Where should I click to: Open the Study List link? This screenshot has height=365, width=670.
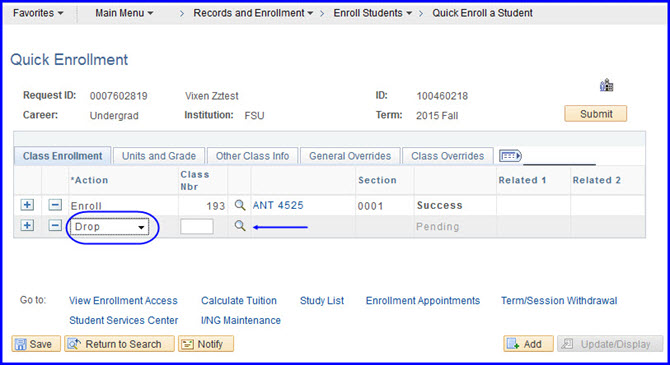coord(322,300)
